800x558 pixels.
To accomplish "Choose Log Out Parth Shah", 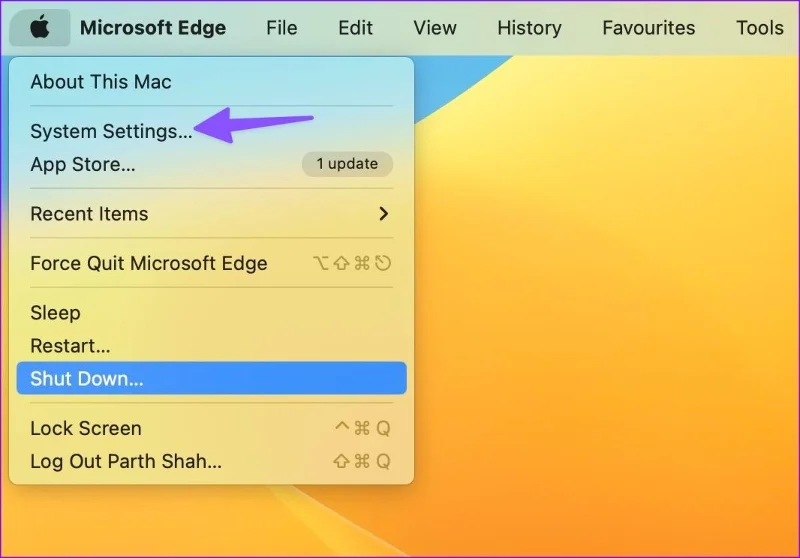I will [x=211, y=461].
